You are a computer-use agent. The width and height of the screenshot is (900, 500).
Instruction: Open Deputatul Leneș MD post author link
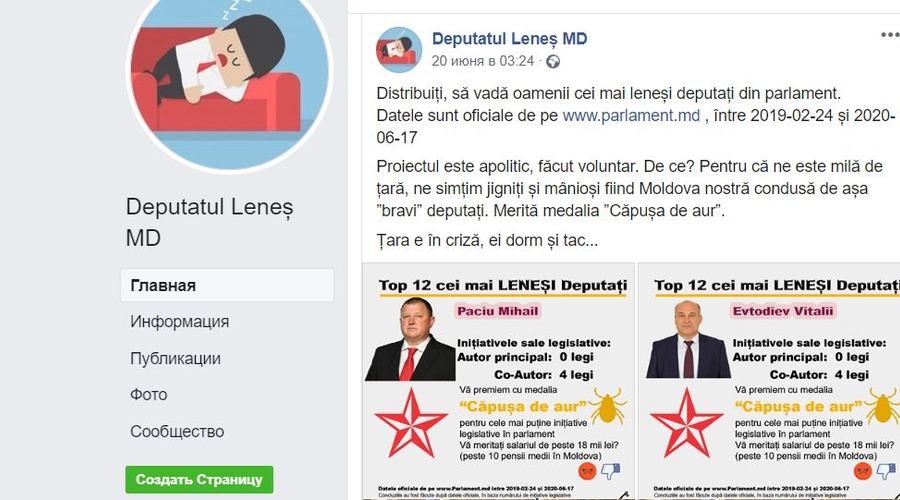[x=509, y=38]
